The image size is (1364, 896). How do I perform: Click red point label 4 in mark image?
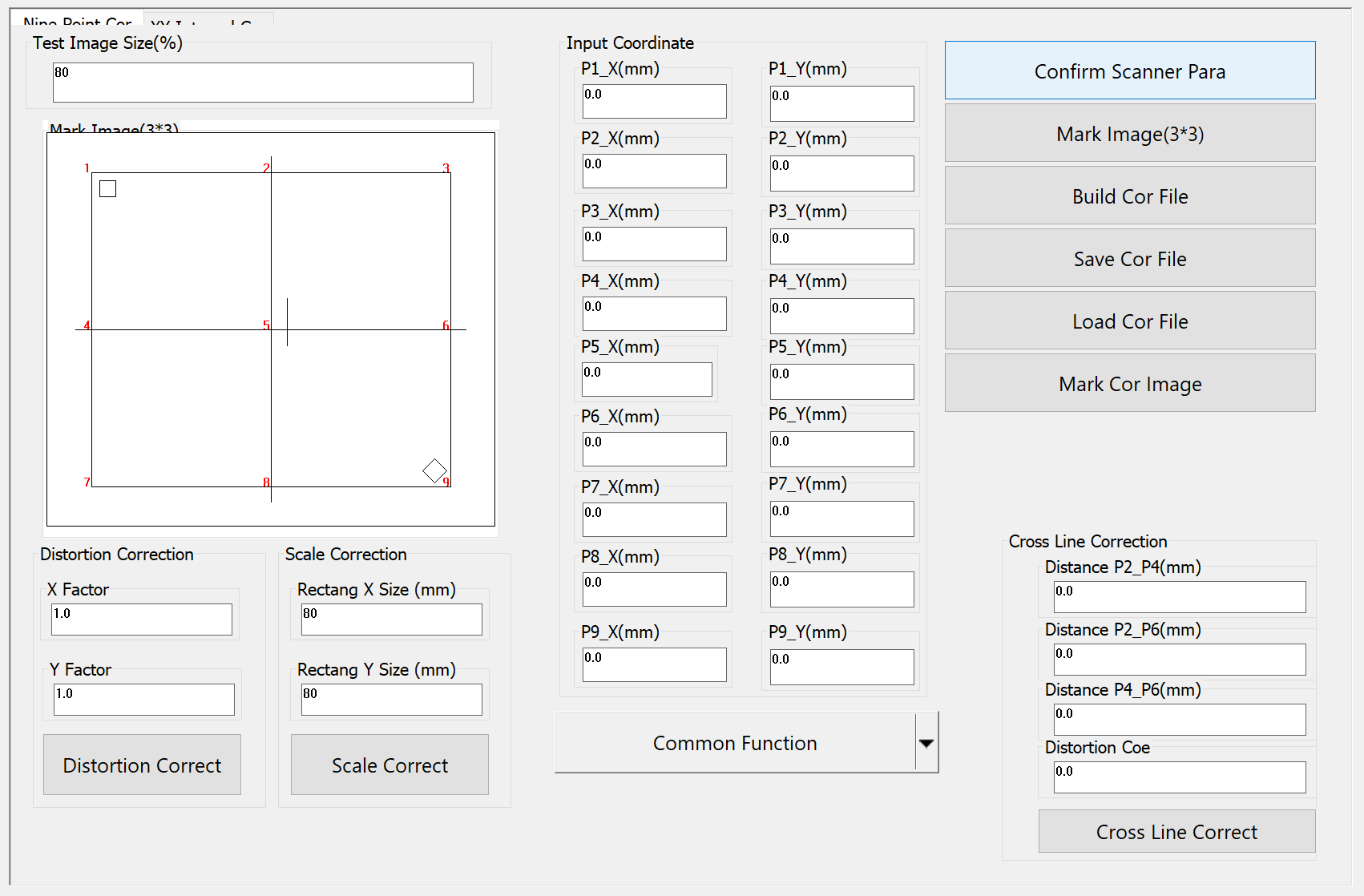(x=87, y=325)
